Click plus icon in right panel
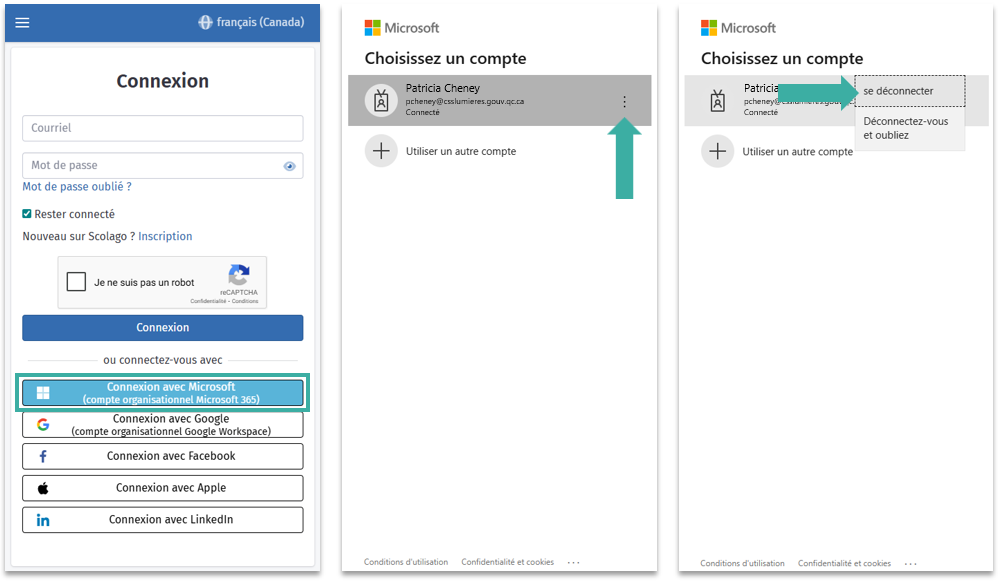 tap(717, 151)
